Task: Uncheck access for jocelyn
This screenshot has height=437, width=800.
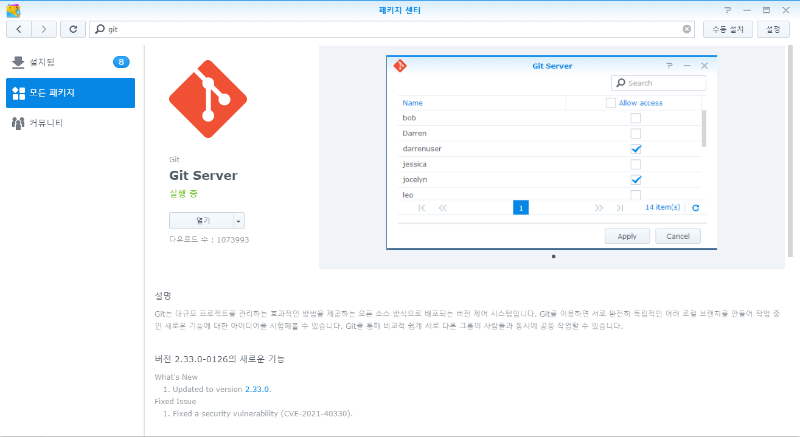Action: coord(635,179)
